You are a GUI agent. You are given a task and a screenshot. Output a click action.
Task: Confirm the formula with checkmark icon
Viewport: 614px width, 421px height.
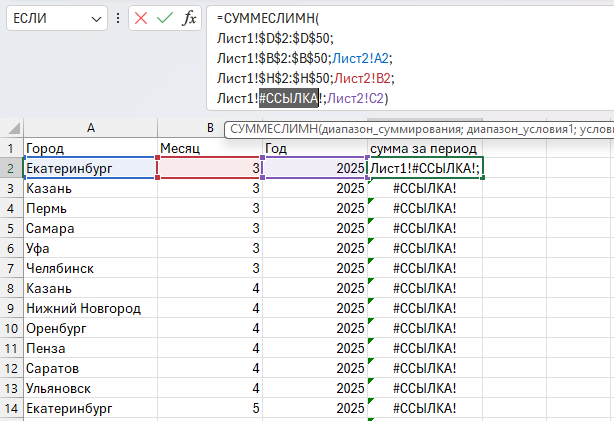point(165,19)
